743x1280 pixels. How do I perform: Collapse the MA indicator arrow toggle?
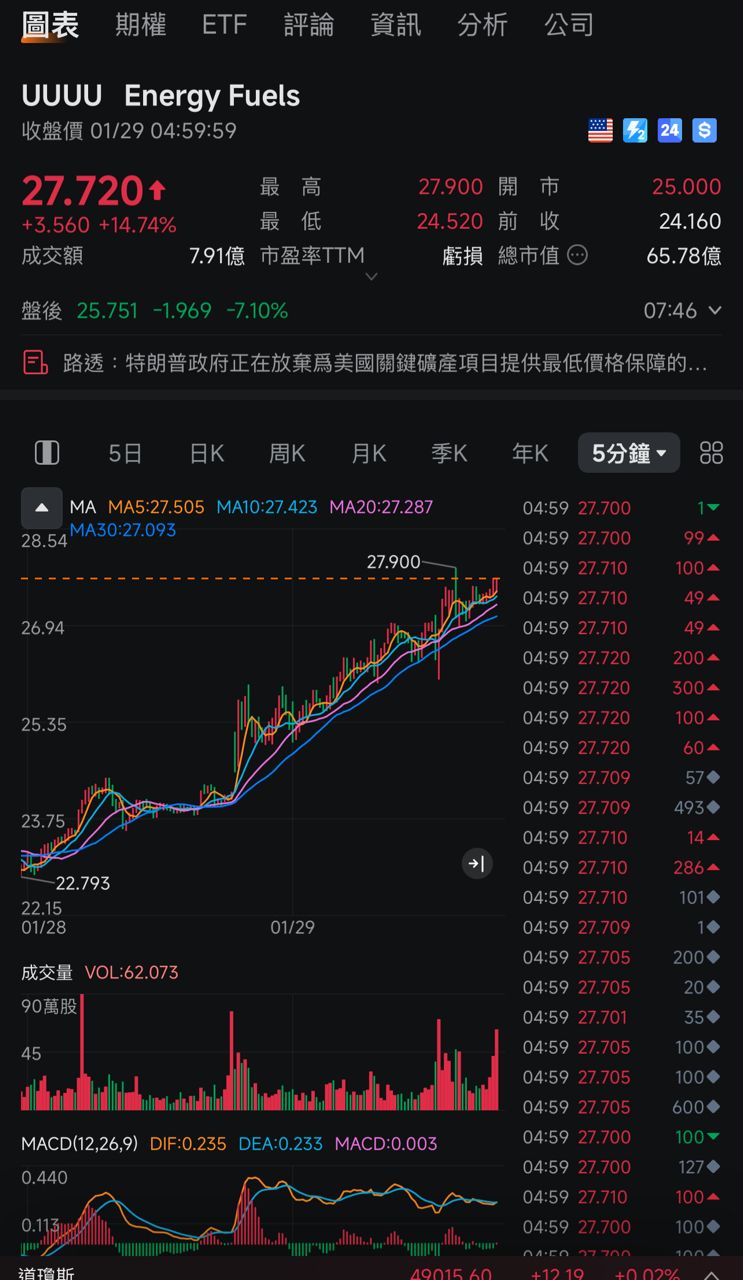(x=42, y=508)
